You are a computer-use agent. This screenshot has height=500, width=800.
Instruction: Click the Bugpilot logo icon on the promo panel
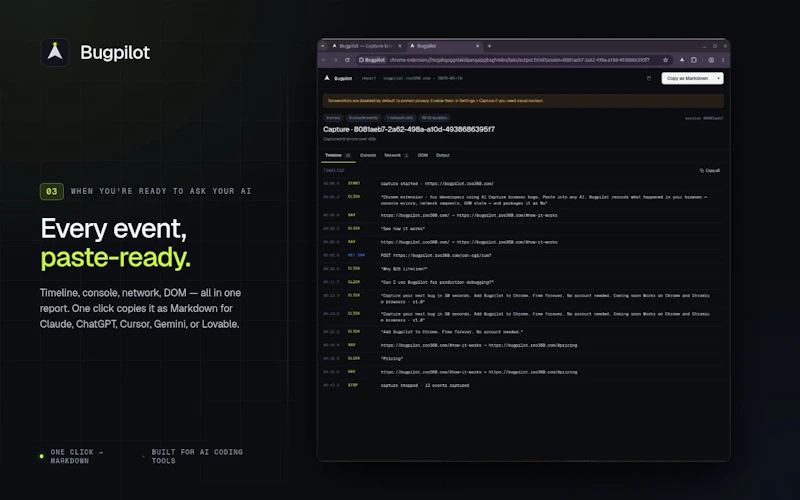[x=55, y=52]
